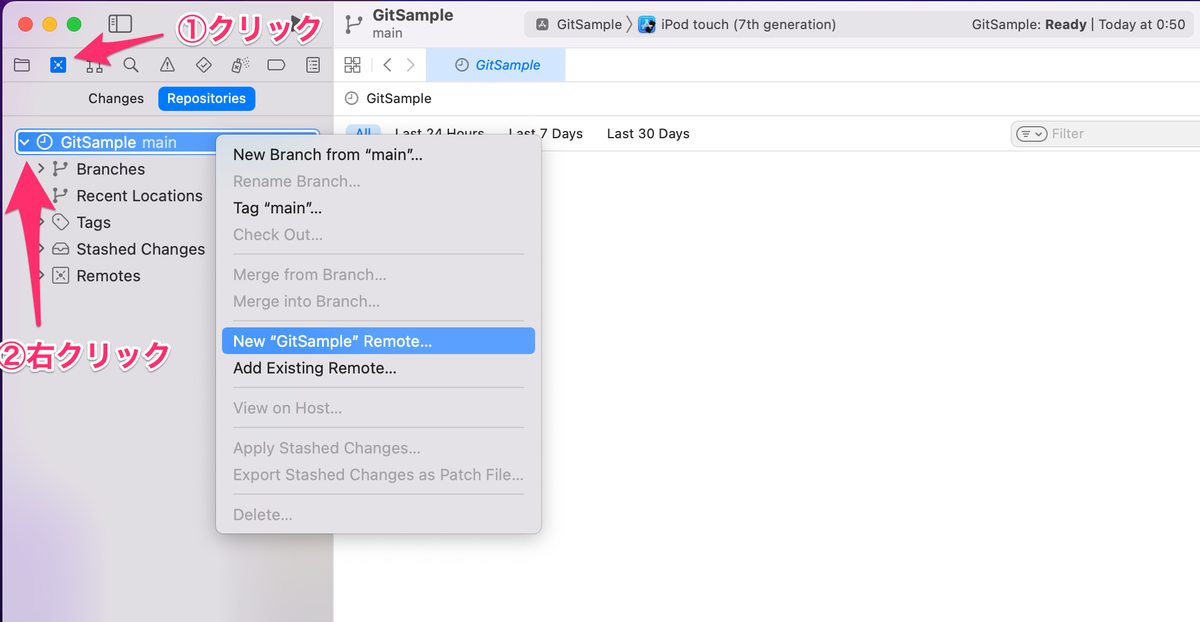
Task: Switch to the Repositories tab
Action: pyautogui.click(x=206, y=98)
